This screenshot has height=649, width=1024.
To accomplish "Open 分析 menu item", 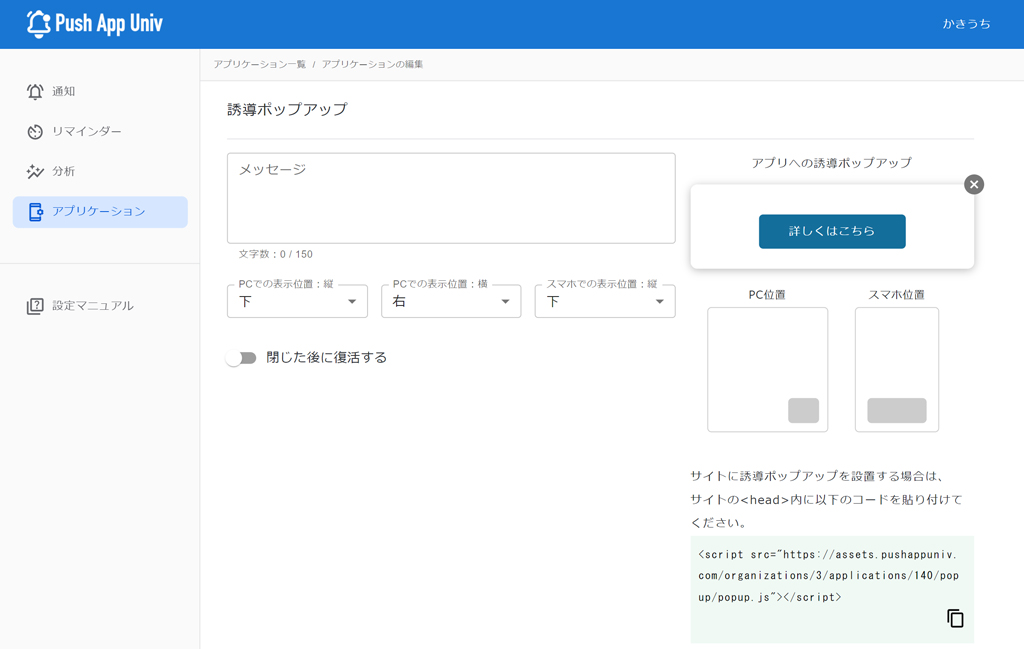I will pyautogui.click(x=100, y=172).
